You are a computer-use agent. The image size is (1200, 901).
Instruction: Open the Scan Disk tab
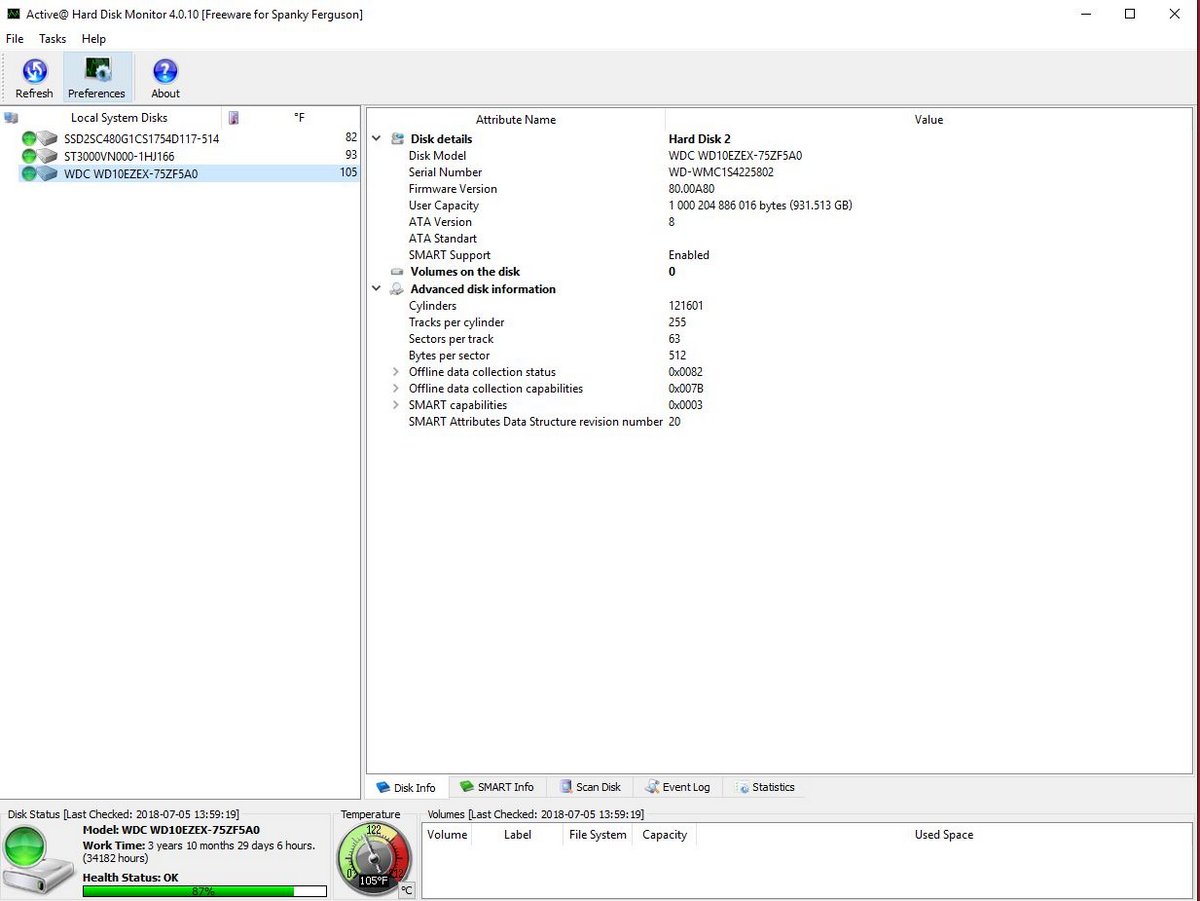click(590, 787)
